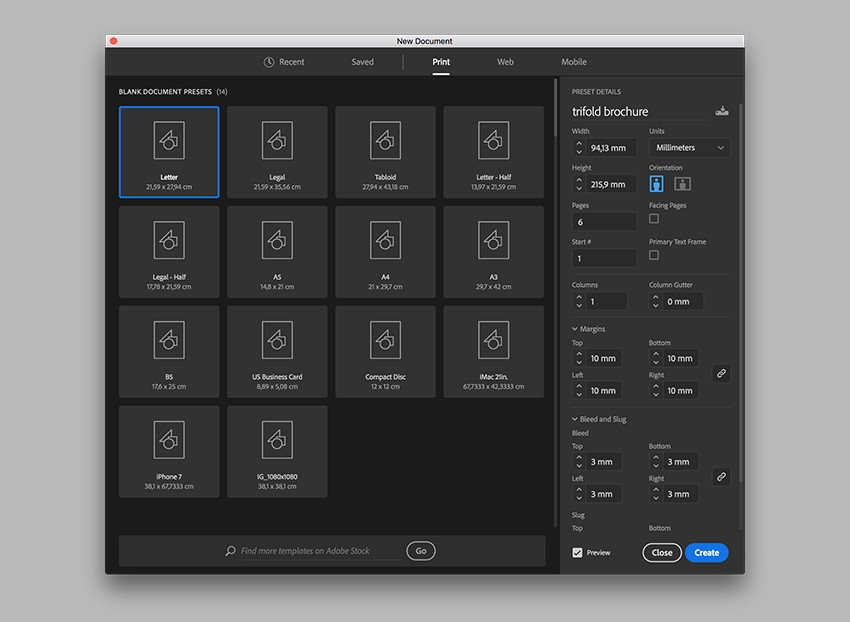Uncheck the Preview checkbox

click(x=577, y=553)
